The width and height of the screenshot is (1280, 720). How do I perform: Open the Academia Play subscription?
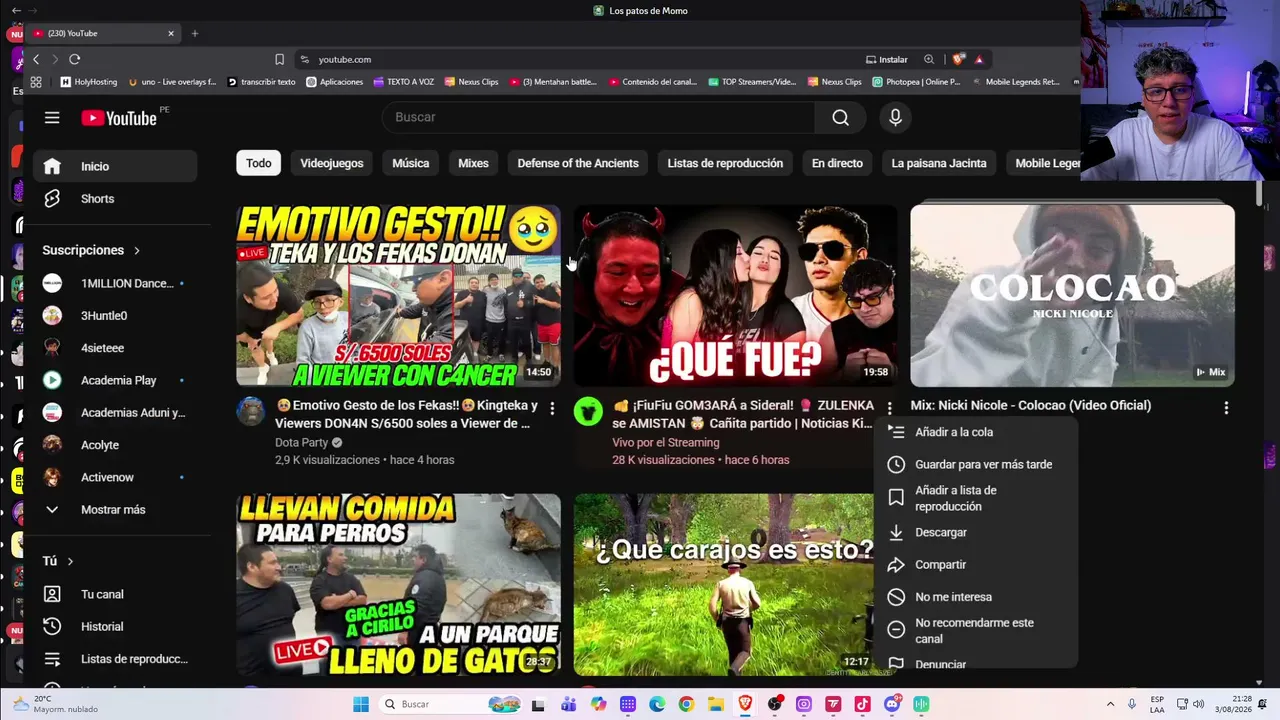(x=115, y=380)
